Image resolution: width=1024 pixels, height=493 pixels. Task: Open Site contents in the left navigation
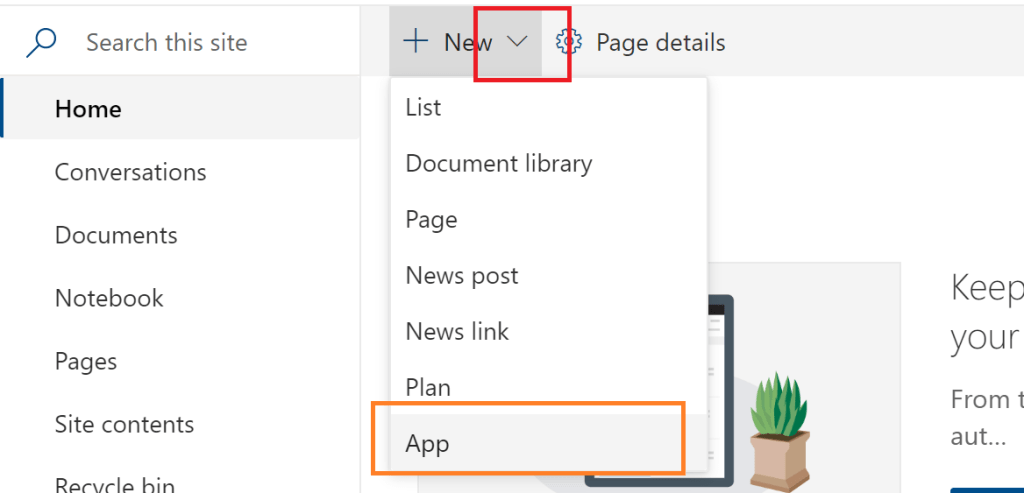click(124, 424)
